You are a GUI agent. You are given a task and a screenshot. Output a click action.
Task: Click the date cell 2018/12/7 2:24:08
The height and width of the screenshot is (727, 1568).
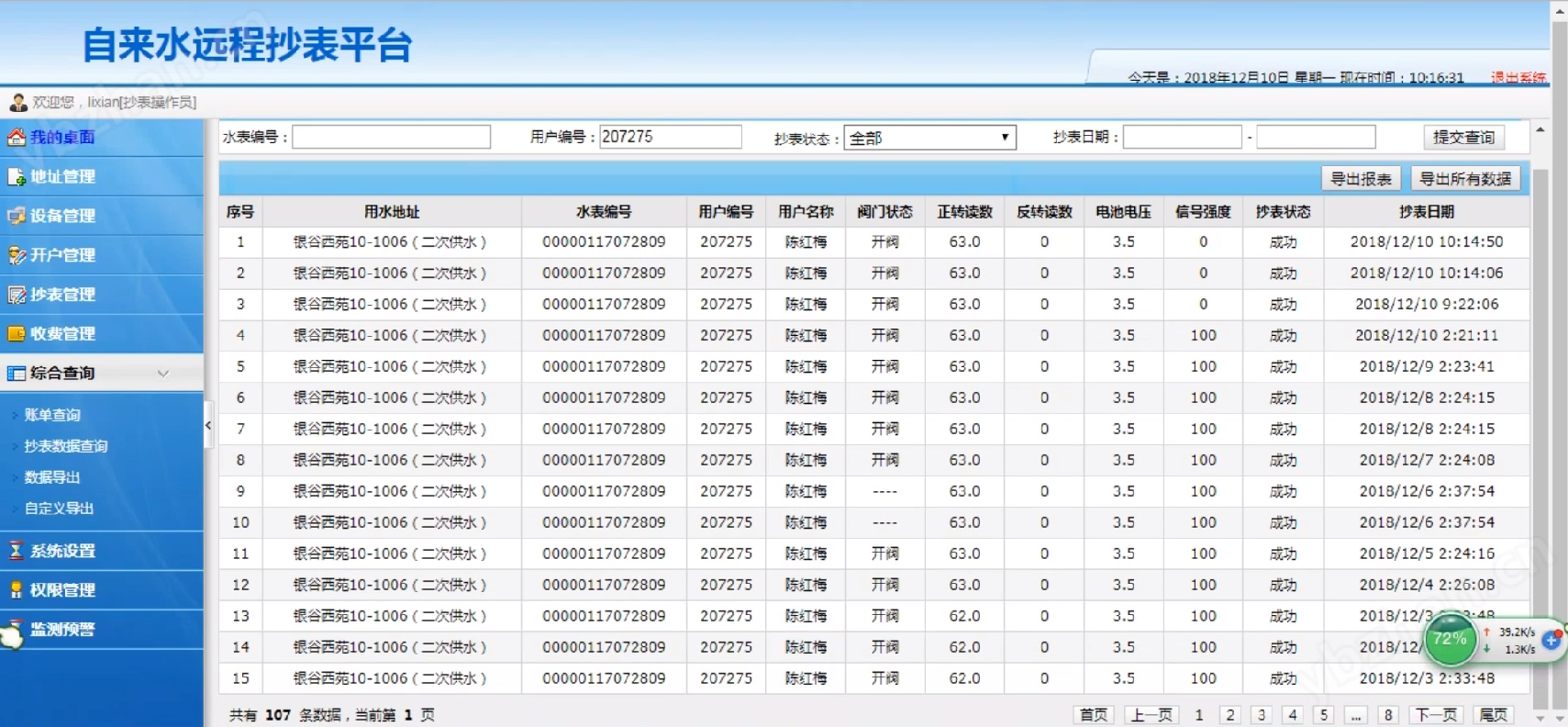pos(1427,461)
